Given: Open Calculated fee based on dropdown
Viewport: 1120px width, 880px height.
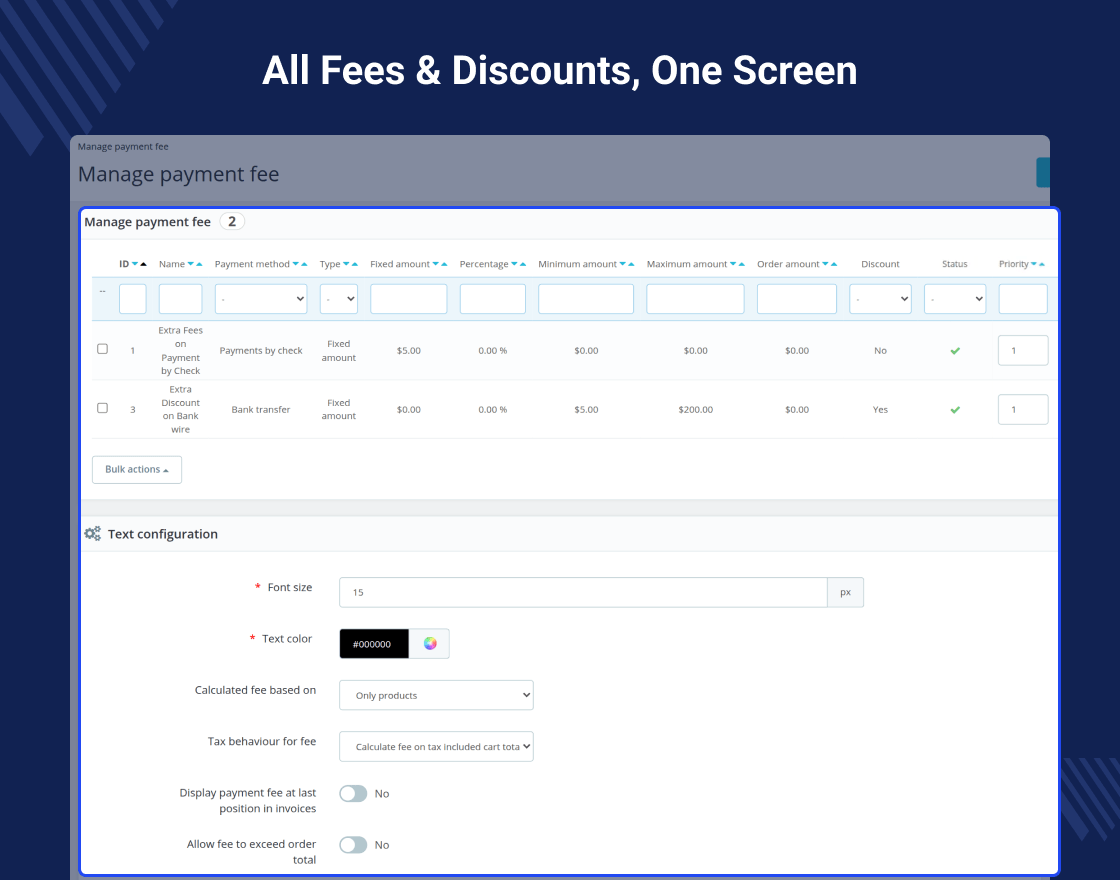Looking at the screenshot, I should [x=436, y=695].
